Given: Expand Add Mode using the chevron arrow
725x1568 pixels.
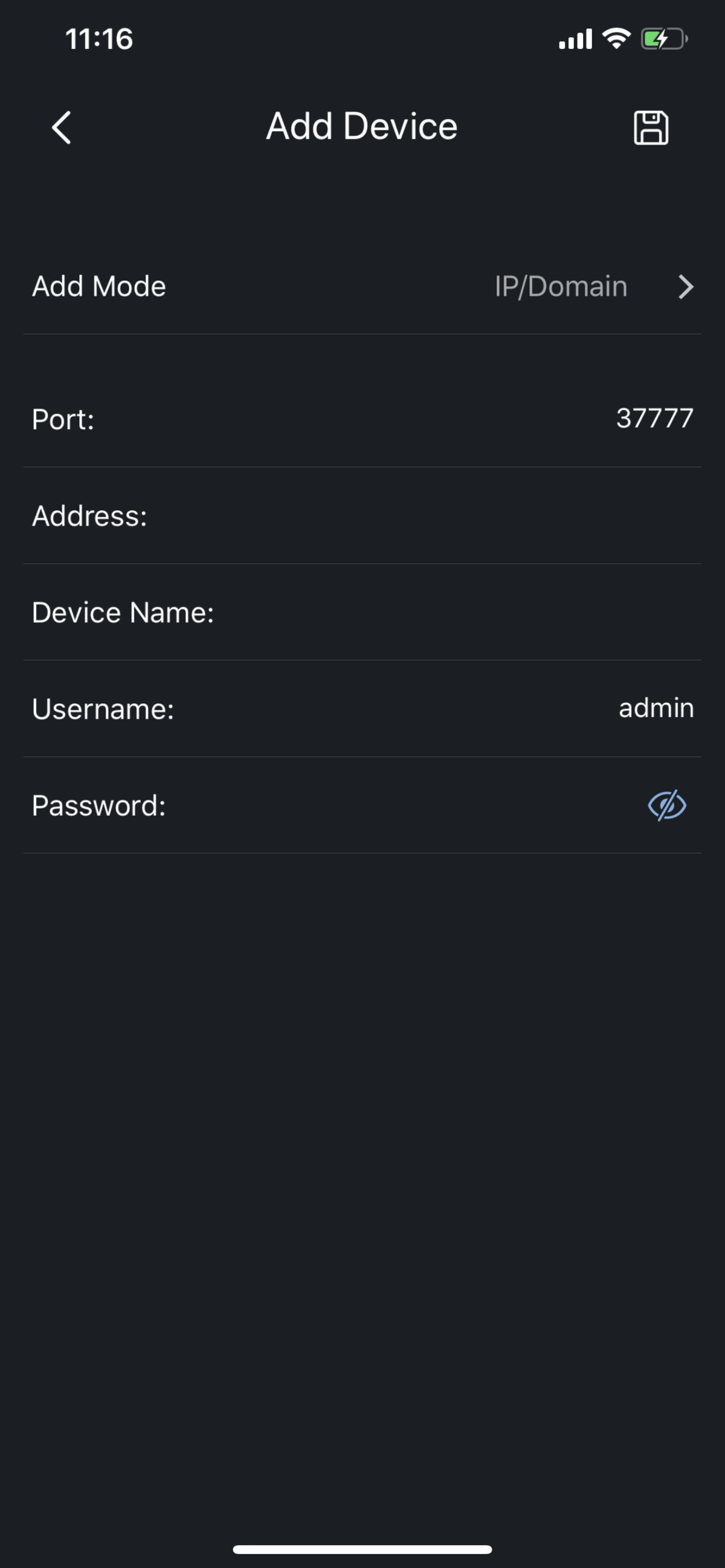Looking at the screenshot, I should click(685, 287).
